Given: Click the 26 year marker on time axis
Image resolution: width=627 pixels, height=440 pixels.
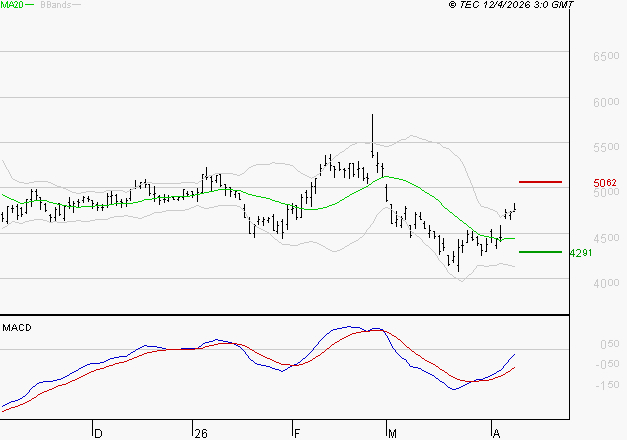Looking at the screenshot, I should tap(201, 433).
